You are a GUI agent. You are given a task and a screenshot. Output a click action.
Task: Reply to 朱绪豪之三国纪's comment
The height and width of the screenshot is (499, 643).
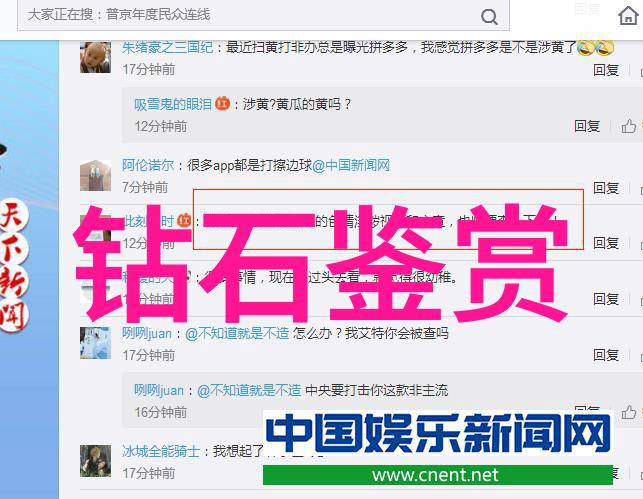(606, 70)
